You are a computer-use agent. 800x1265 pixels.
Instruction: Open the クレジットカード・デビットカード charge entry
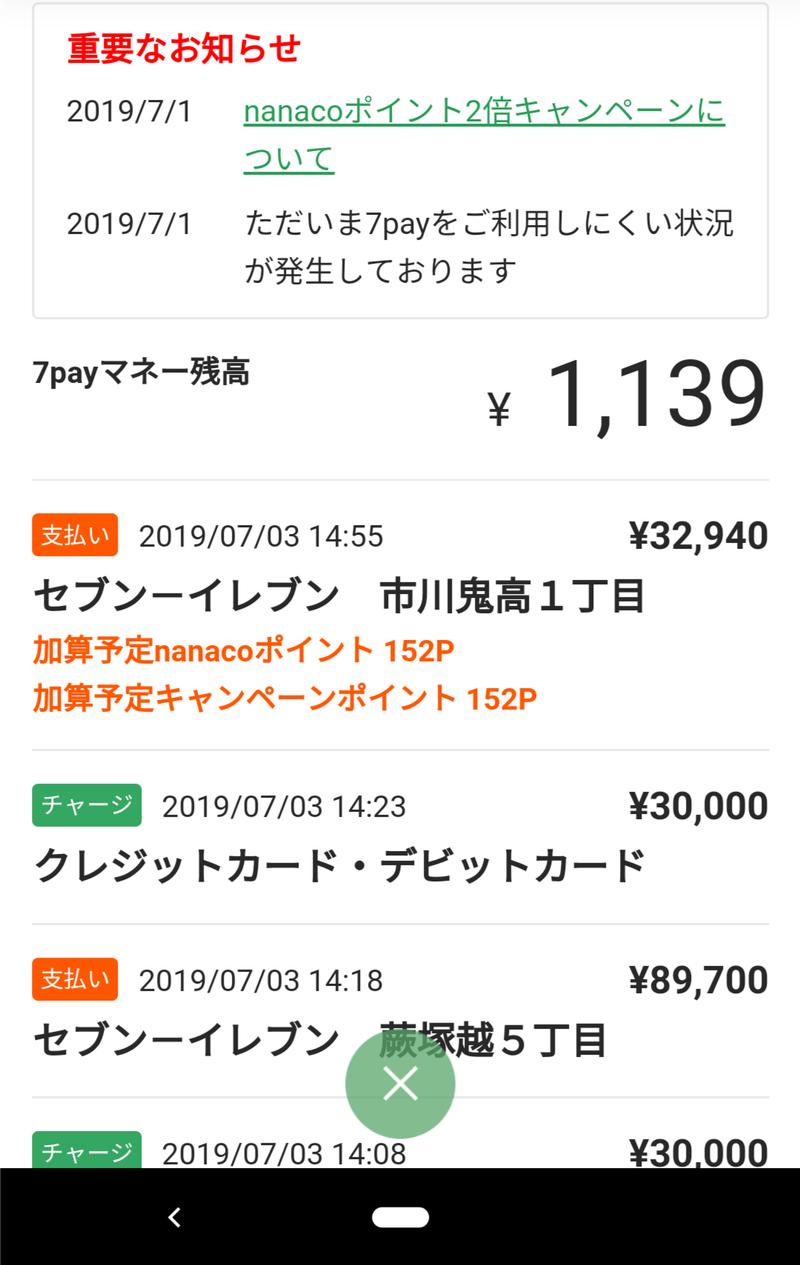click(x=339, y=866)
